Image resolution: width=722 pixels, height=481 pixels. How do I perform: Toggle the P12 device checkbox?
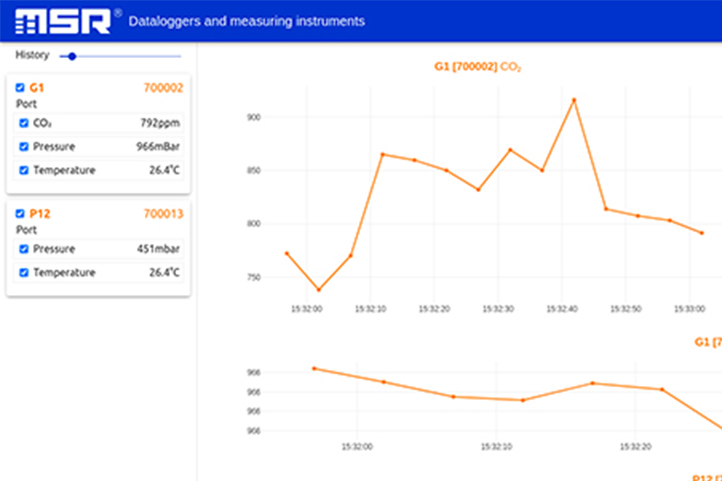(x=20, y=213)
